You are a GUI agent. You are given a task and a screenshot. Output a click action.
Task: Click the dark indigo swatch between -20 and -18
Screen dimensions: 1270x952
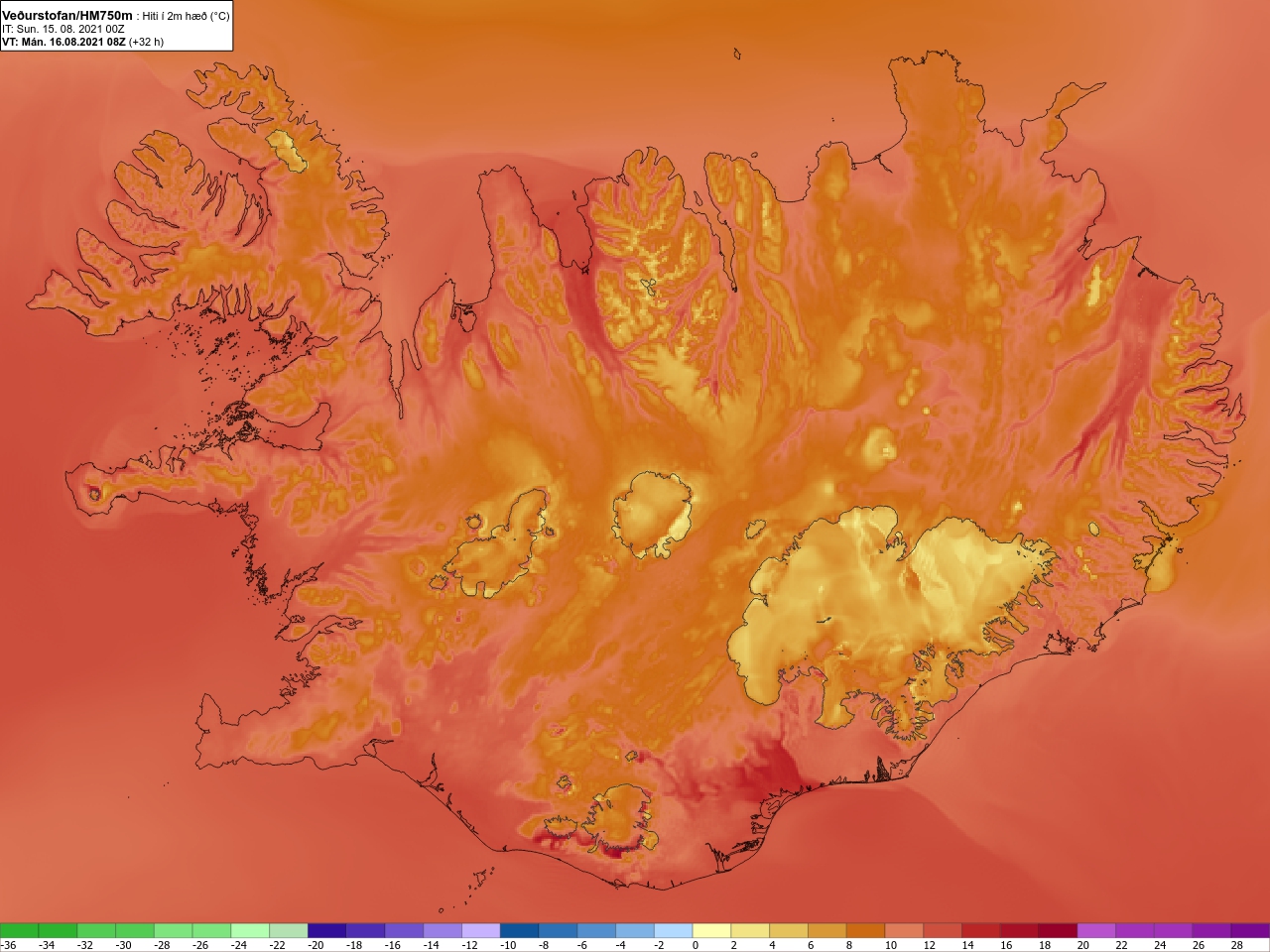point(326,930)
